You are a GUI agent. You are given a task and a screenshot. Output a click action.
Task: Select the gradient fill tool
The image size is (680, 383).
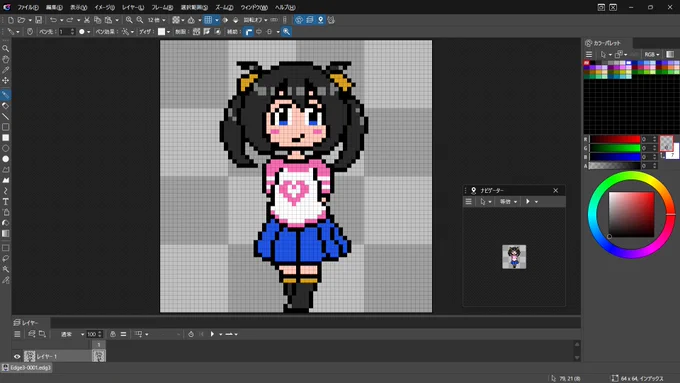coord(6,233)
